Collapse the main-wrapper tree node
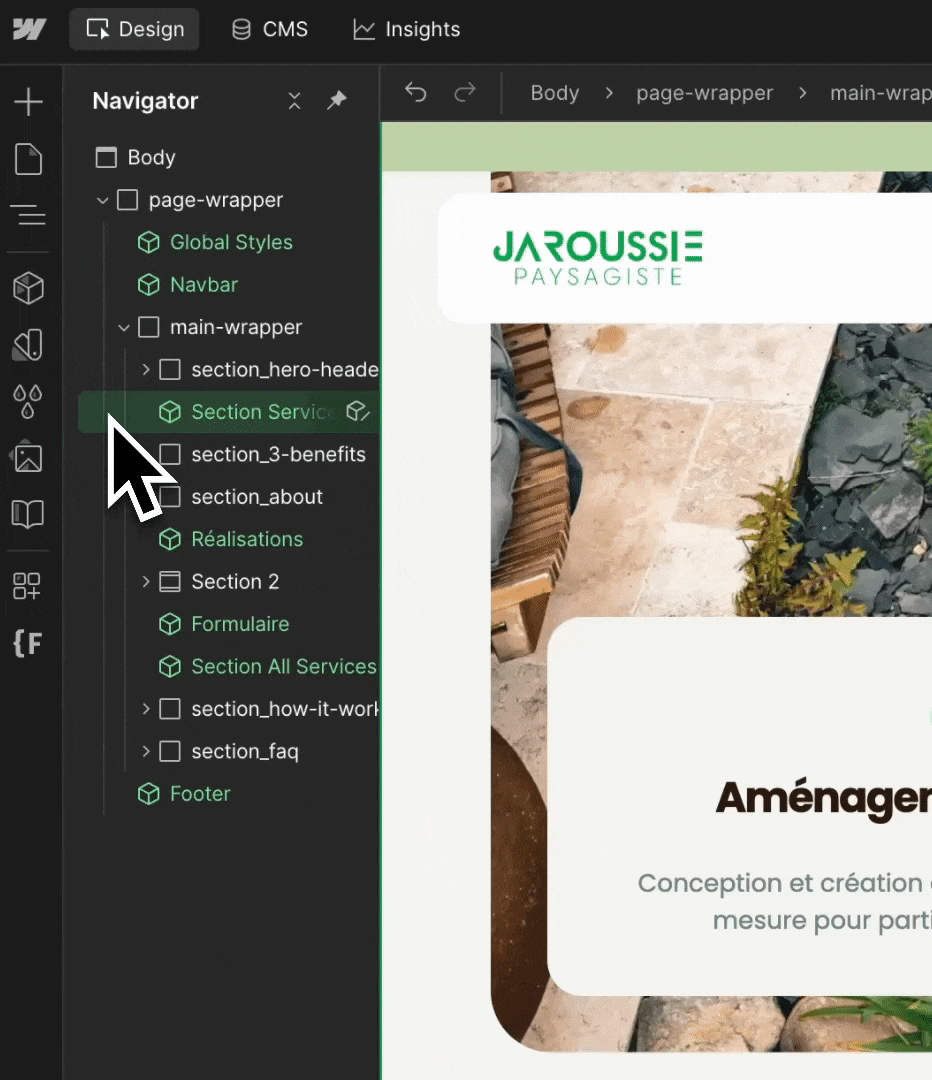The image size is (932, 1080). tap(124, 327)
